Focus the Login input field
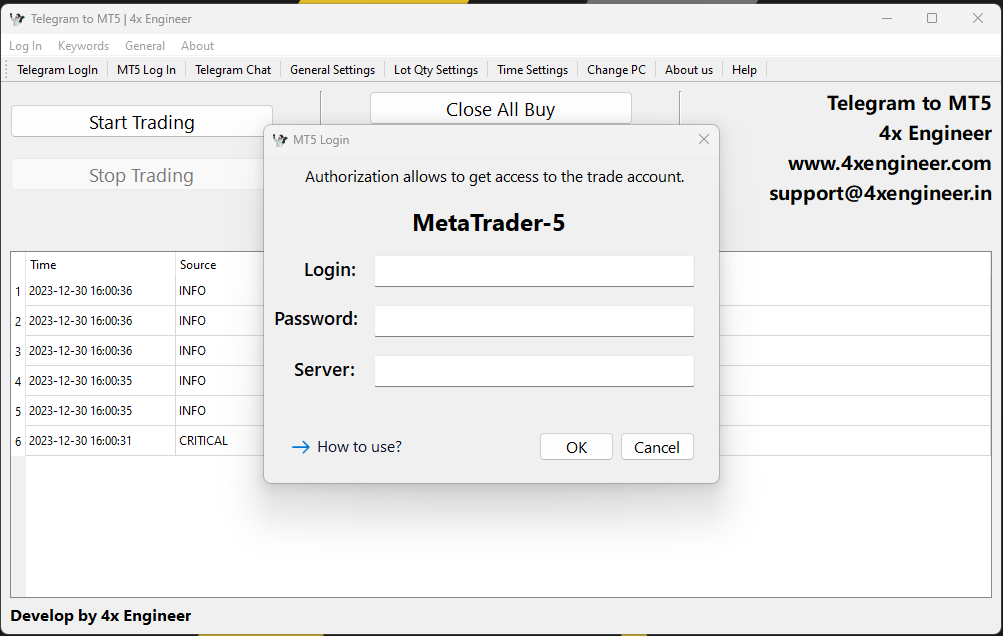 pos(534,271)
